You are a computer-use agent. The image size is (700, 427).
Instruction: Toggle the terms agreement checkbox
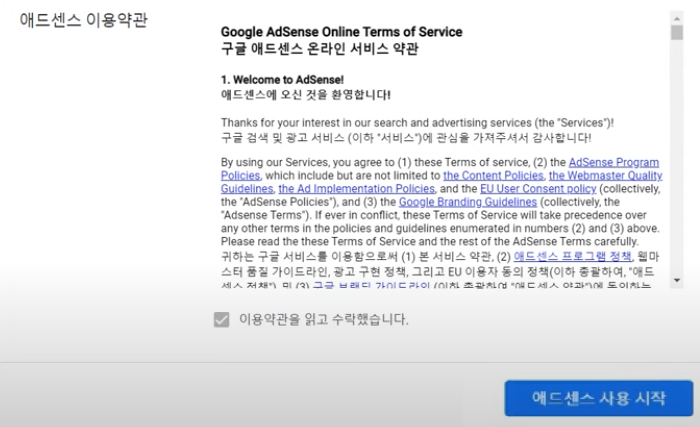point(221,319)
